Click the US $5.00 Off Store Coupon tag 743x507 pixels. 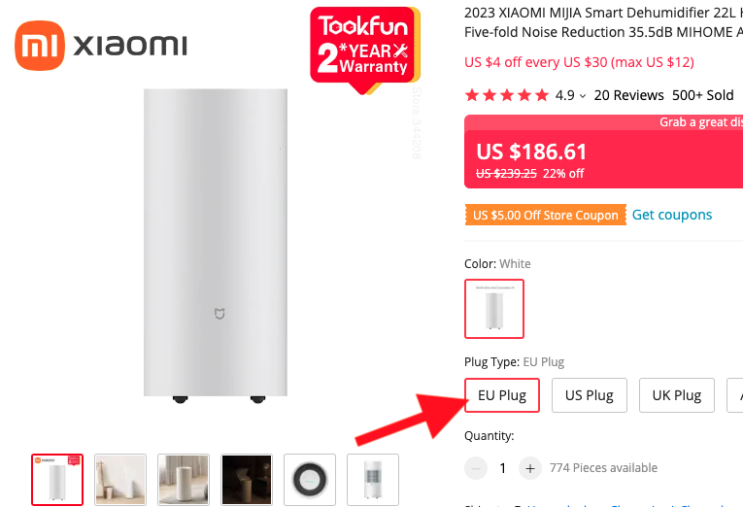click(546, 215)
